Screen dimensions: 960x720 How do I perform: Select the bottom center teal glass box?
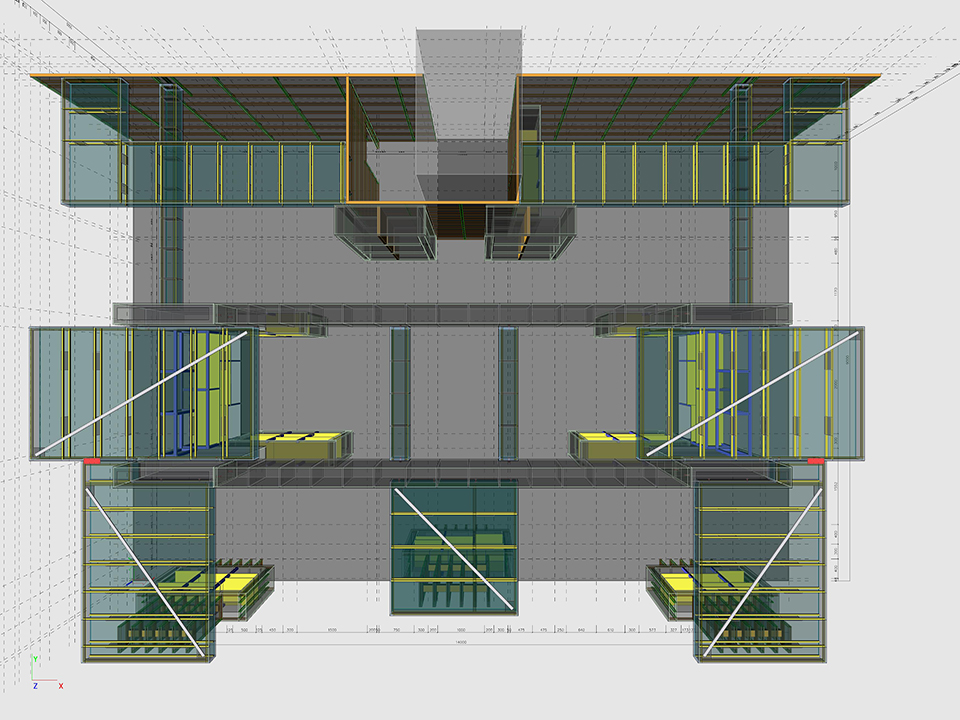coord(454,546)
